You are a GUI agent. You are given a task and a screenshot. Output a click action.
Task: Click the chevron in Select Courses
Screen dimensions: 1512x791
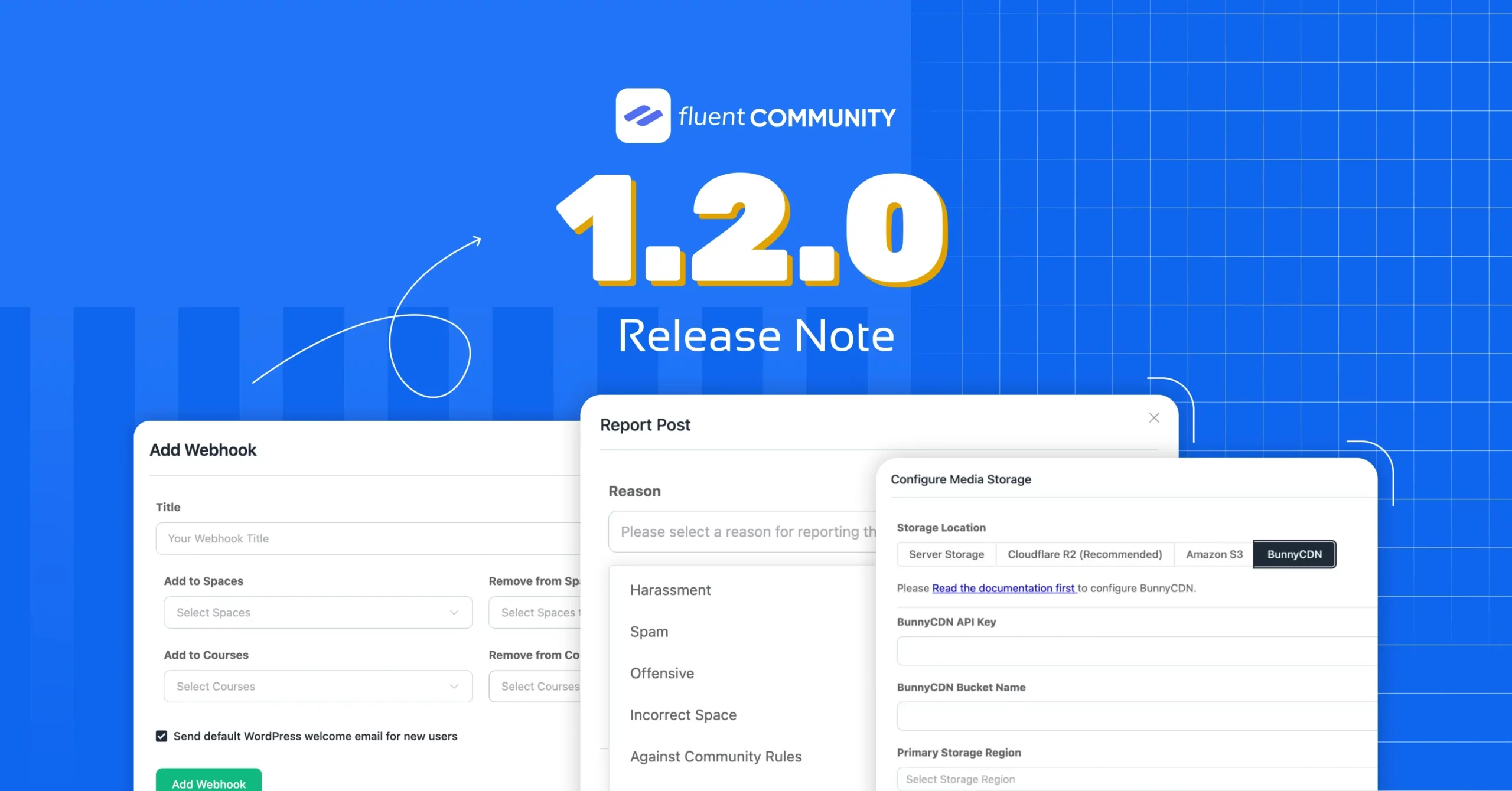point(454,687)
